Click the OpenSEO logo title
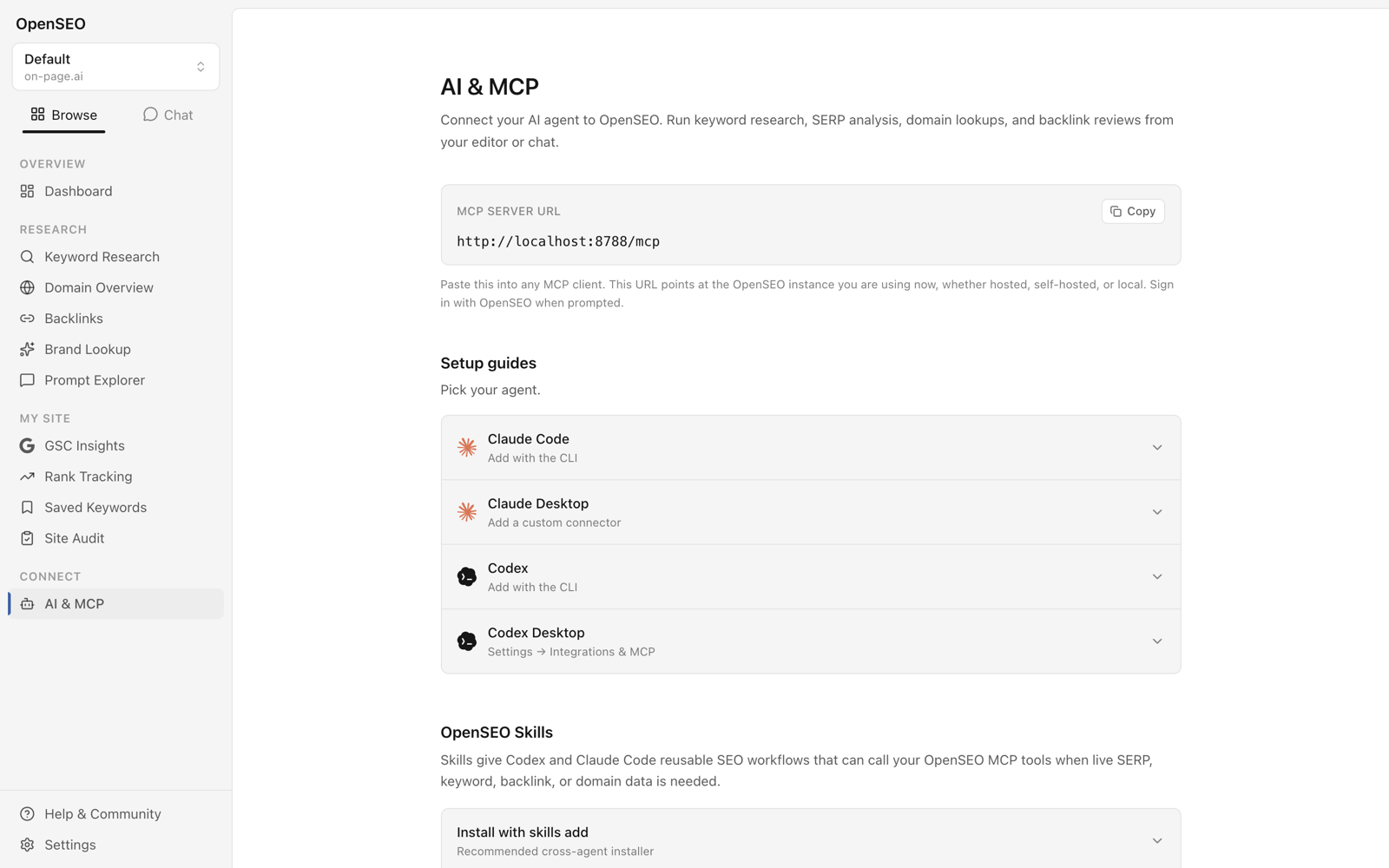 click(50, 23)
